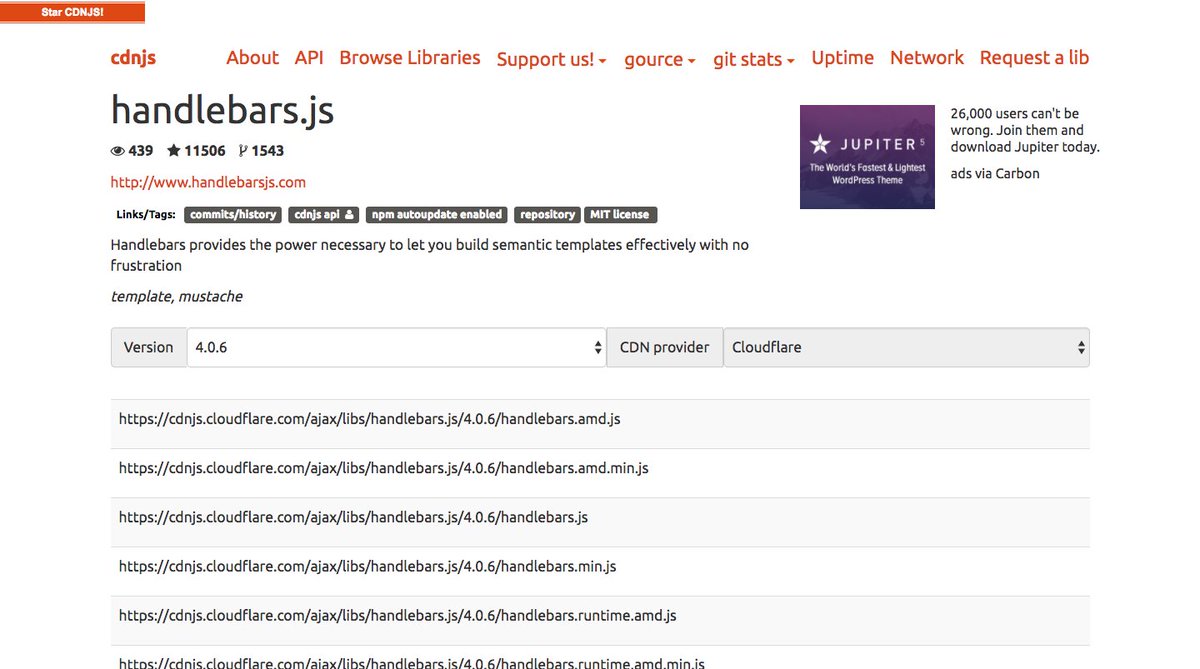Viewport: 1200px width, 669px height.
Task: Click the commits/history tag
Action: [x=233, y=214]
